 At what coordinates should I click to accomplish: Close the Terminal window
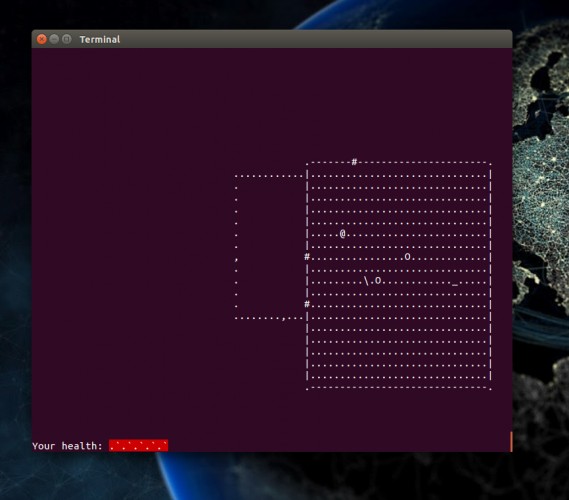(42, 39)
